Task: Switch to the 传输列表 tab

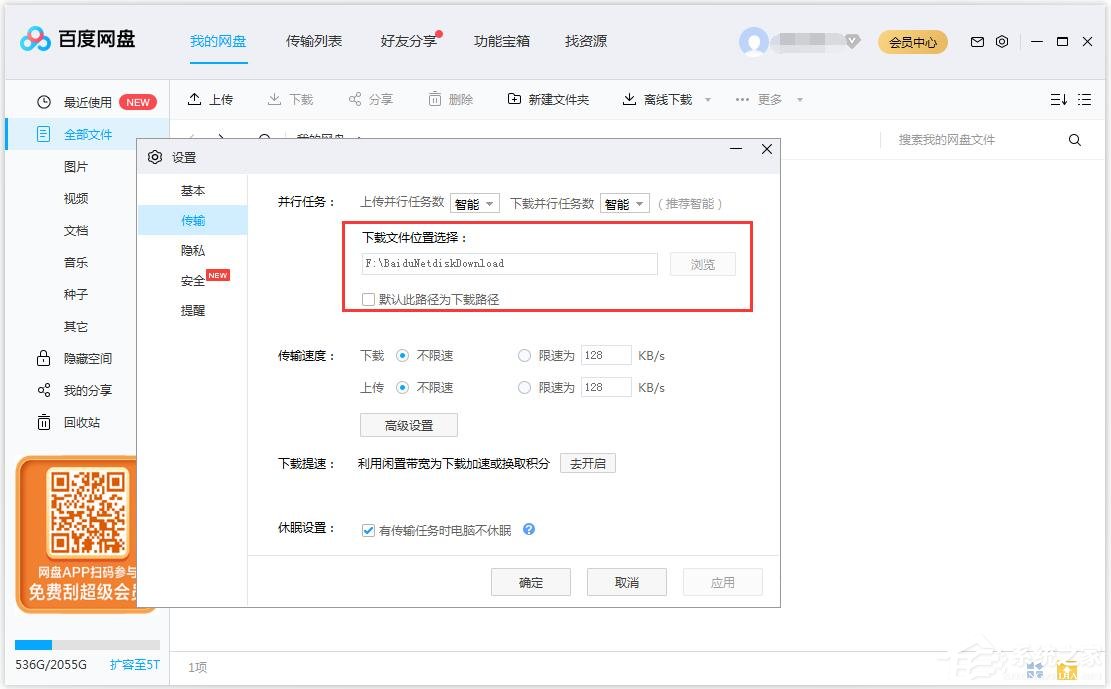Action: pyautogui.click(x=313, y=41)
